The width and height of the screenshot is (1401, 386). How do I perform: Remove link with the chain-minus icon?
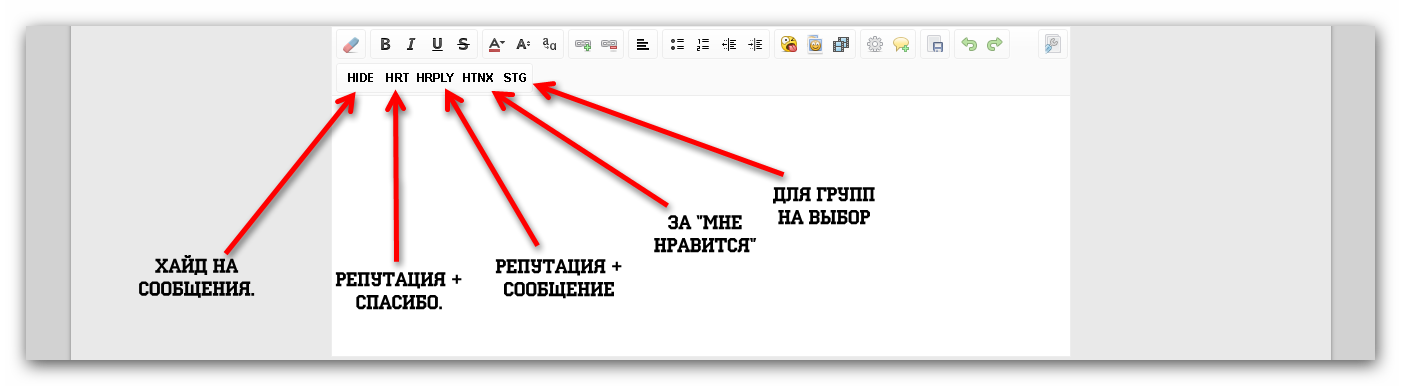pyautogui.click(x=609, y=44)
